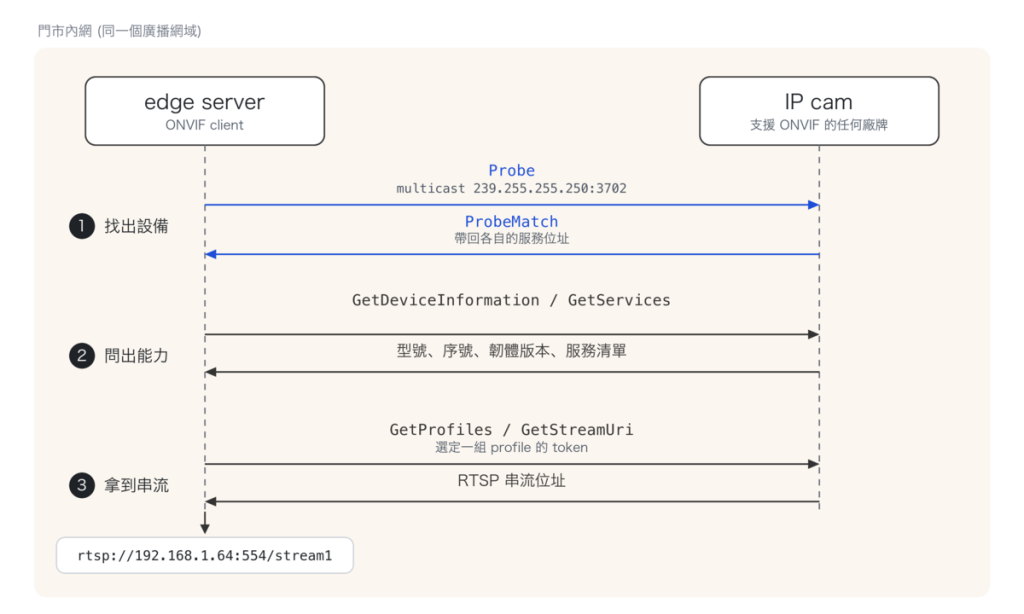
Task: Click the "門市內網 (同一個廣播網域)" title
Action: point(119,31)
